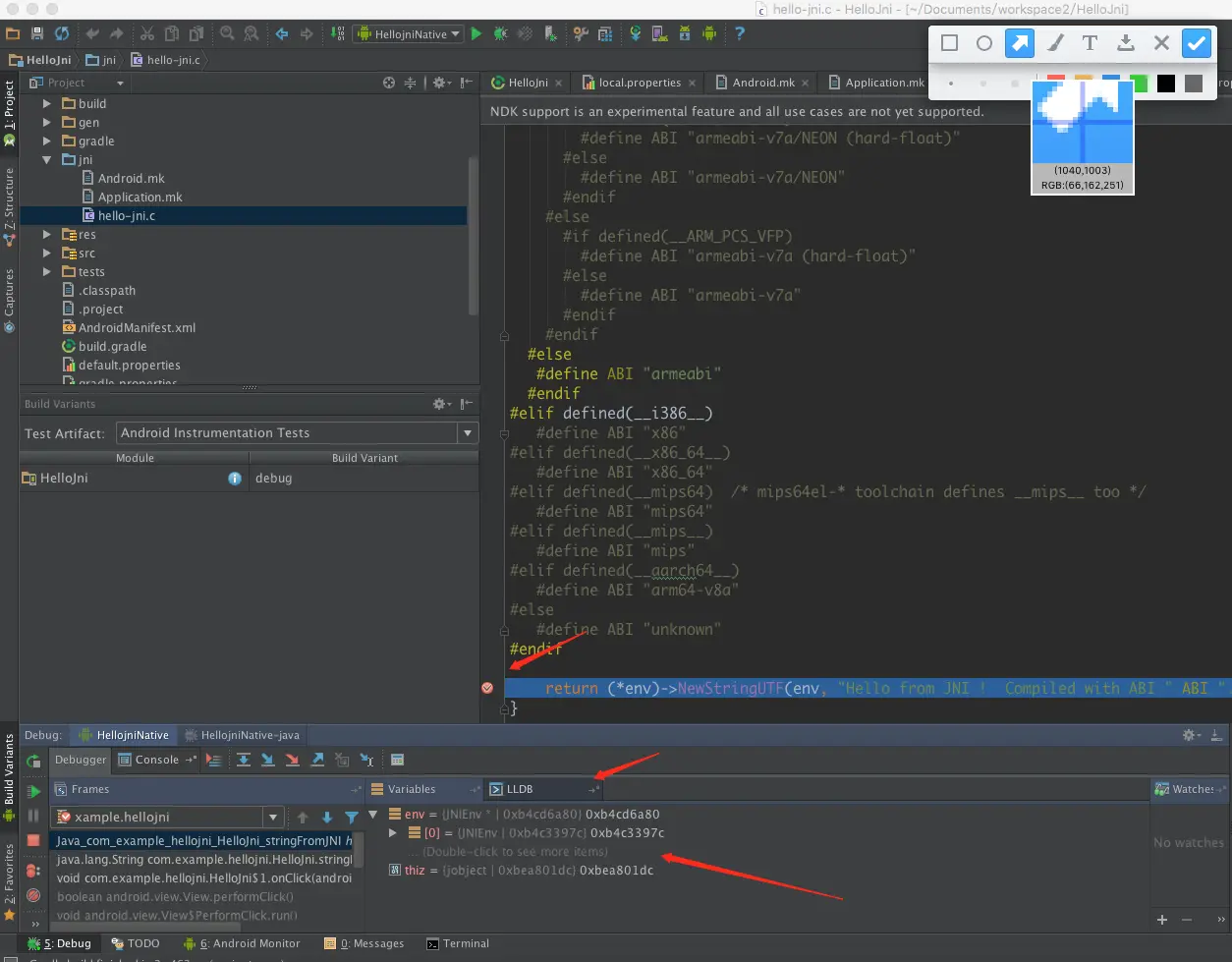Open the SDK Manager android icon
This screenshot has height=962, width=1232.
(x=685, y=33)
